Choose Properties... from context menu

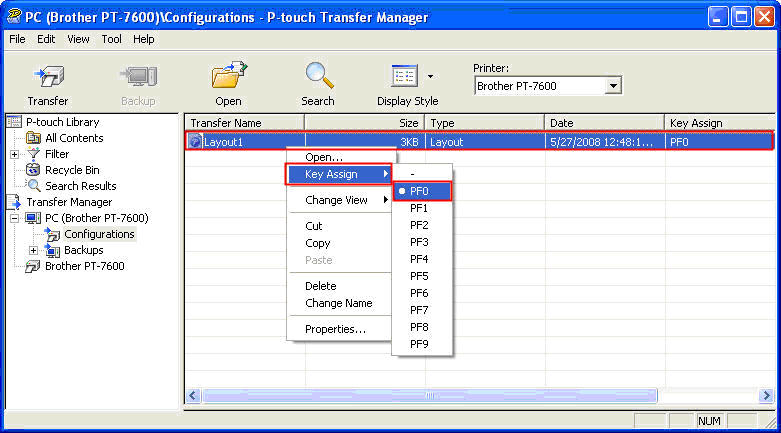click(x=335, y=329)
